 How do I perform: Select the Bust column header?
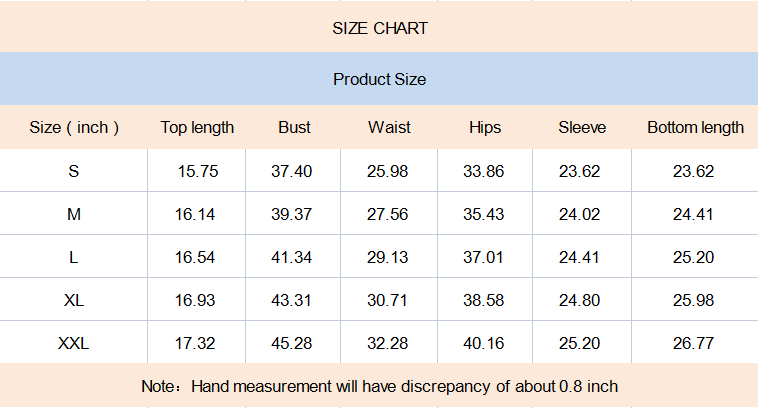[x=294, y=127]
